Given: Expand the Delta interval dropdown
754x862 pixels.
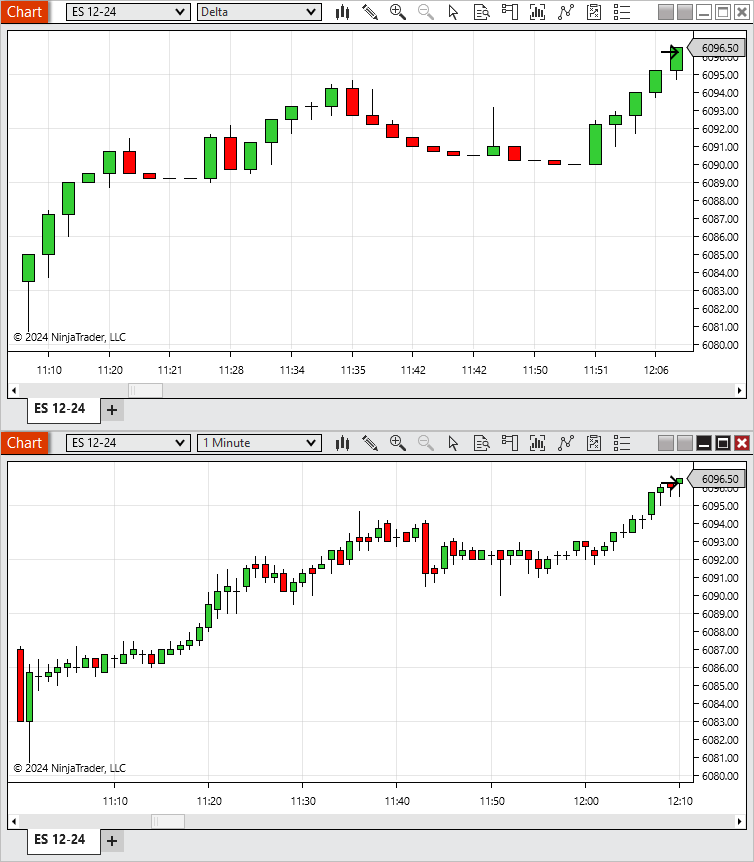Looking at the screenshot, I should tap(259, 12).
